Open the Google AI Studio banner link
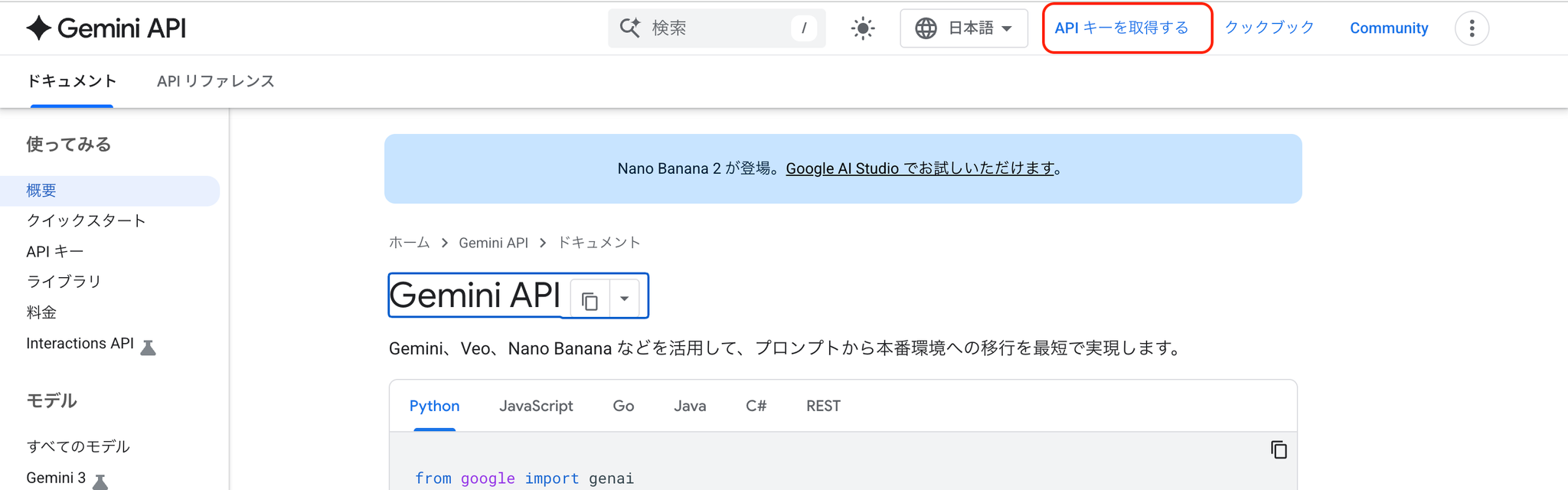Viewport: 1568px width, 490px height. [x=921, y=168]
